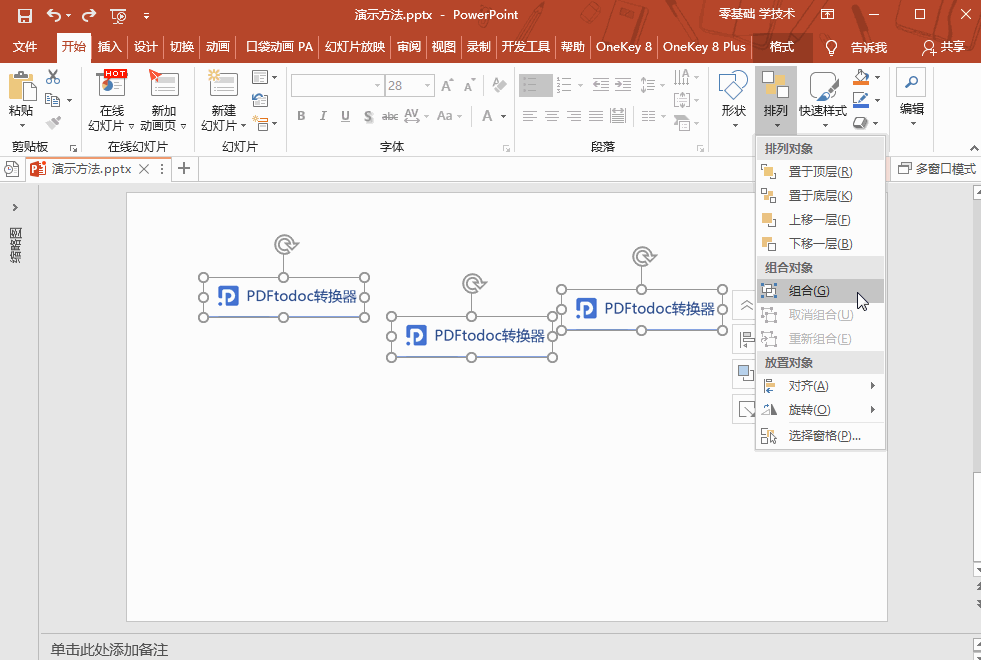Viewport: 981px width, 660px height.
Task: Collapse the ribbon with the up arrow
Action: (x=973, y=148)
